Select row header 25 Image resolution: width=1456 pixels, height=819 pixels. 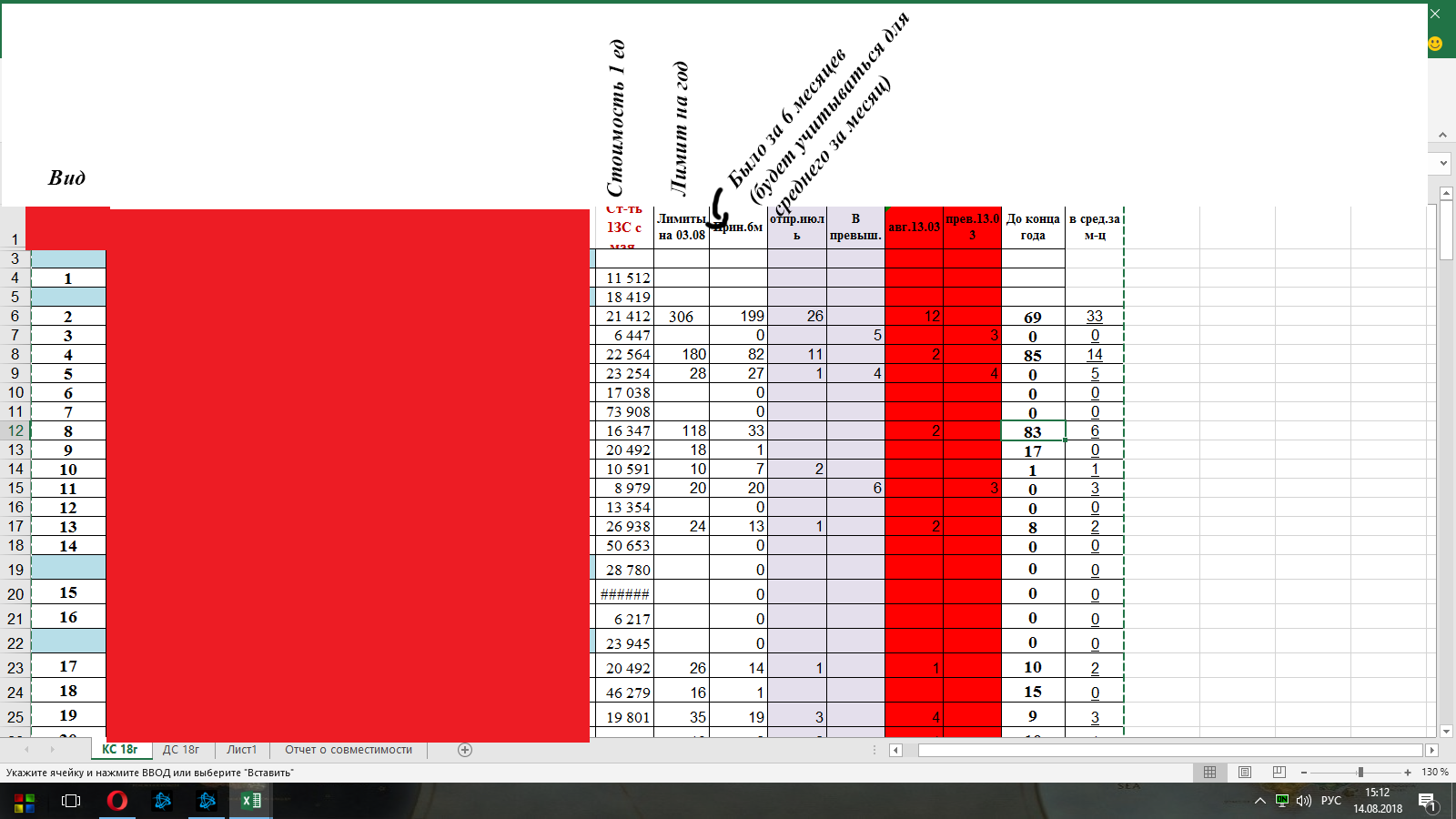pyautogui.click(x=15, y=717)
